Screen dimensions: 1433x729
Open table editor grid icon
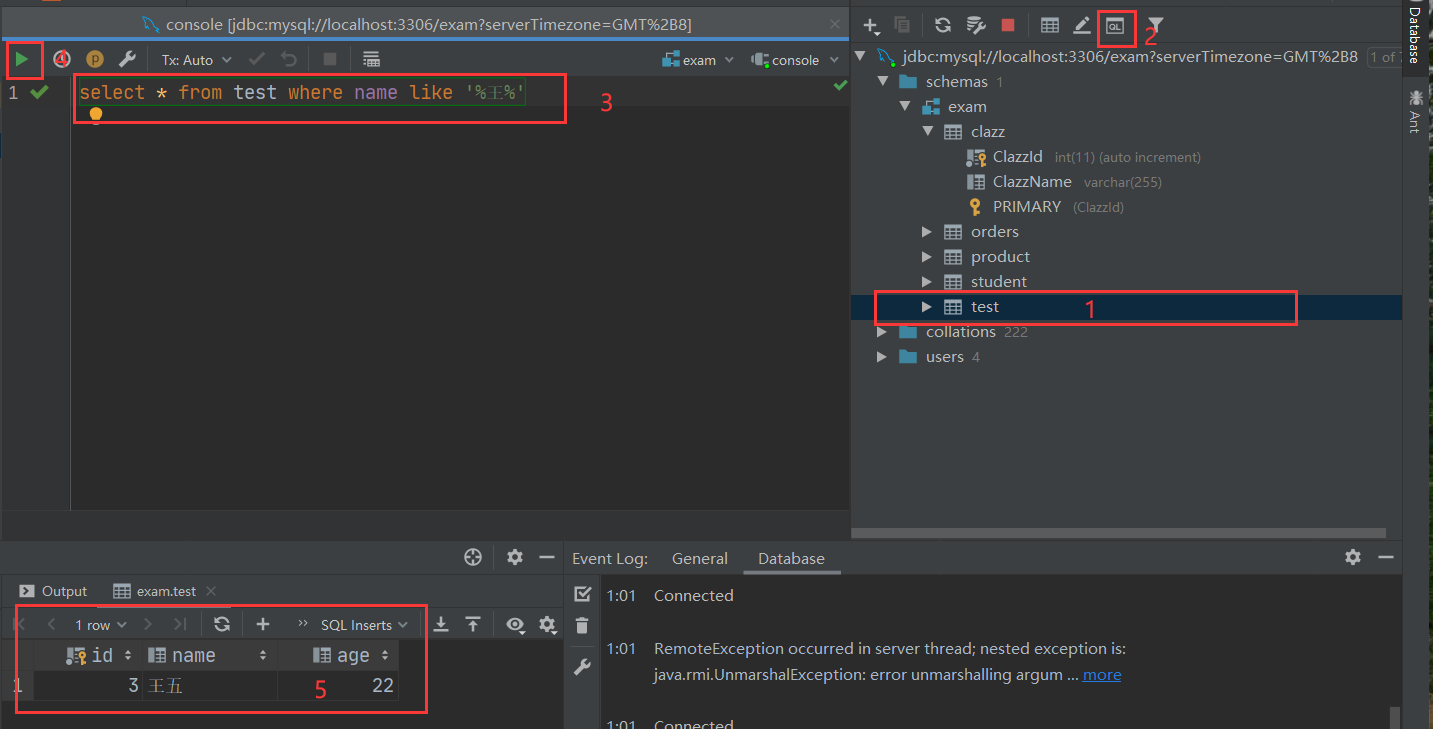tap(1050, 26)
